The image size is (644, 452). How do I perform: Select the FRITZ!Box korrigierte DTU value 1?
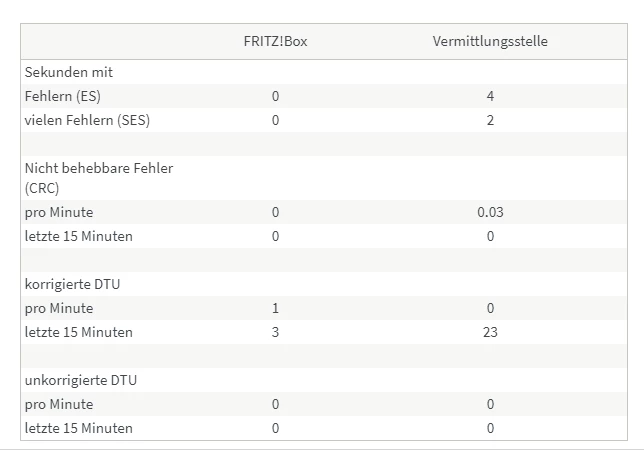(275, 308)
